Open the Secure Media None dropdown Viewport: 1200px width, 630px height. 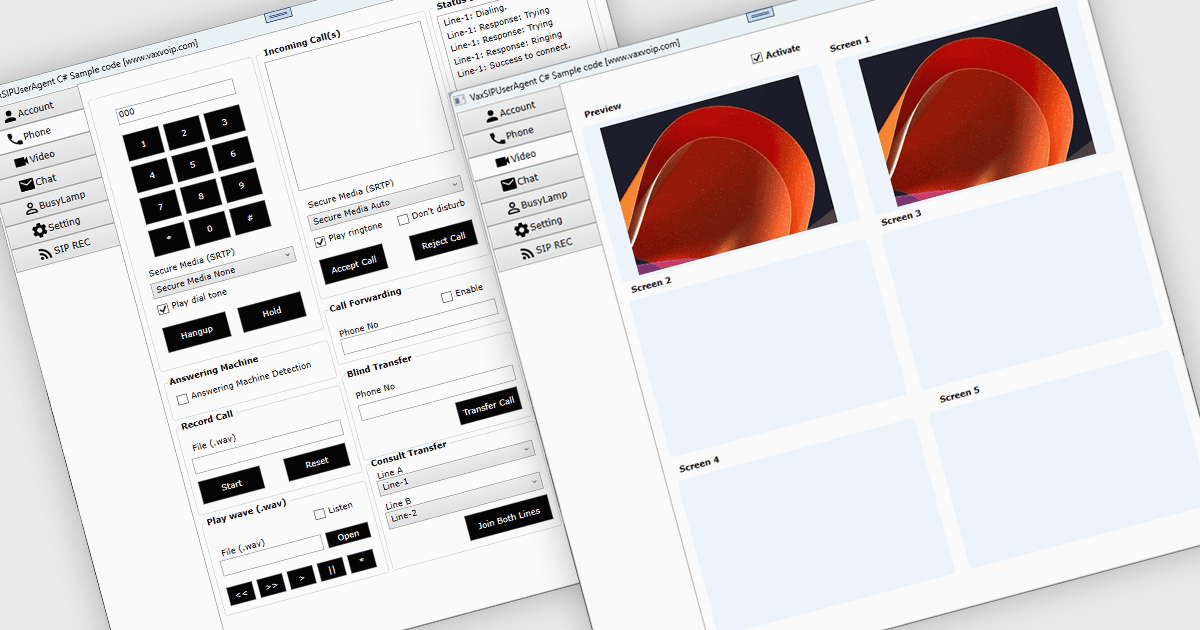(x=223, y=272)
